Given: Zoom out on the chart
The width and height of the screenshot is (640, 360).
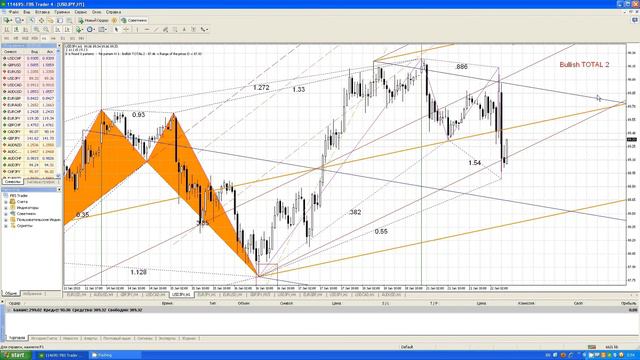Looking at the screenshot, I should pos(46,29).
